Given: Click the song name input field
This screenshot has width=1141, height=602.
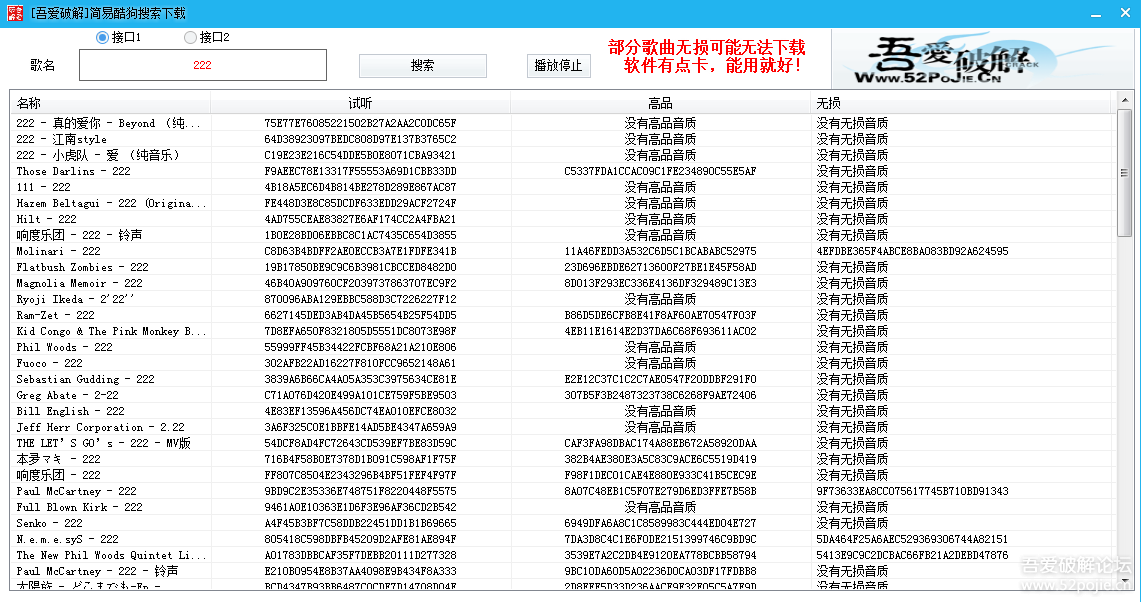Looking at the screenshot, I should (x=202, y=65).
